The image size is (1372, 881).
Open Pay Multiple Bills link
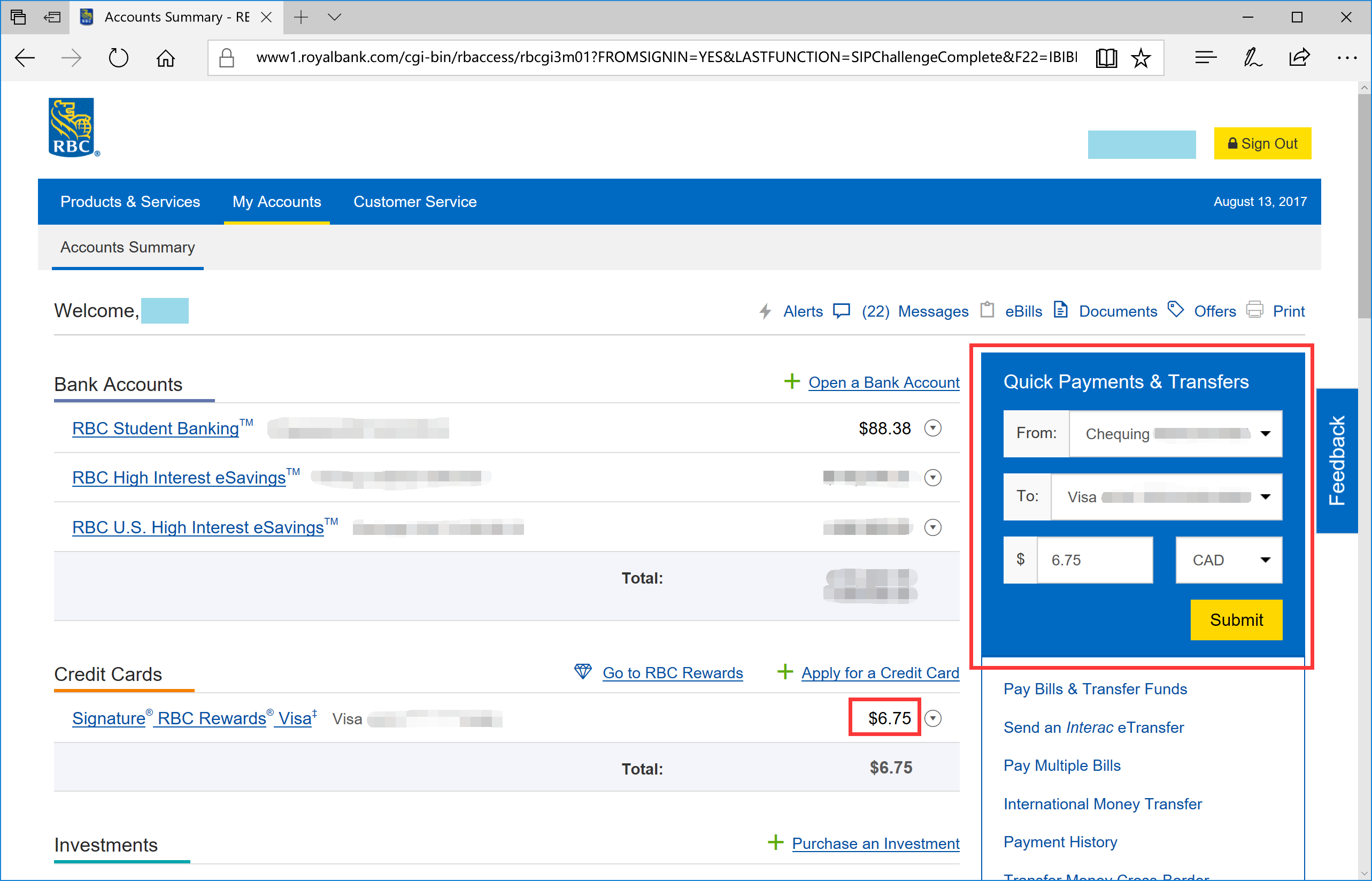(x=1062, y=765)
